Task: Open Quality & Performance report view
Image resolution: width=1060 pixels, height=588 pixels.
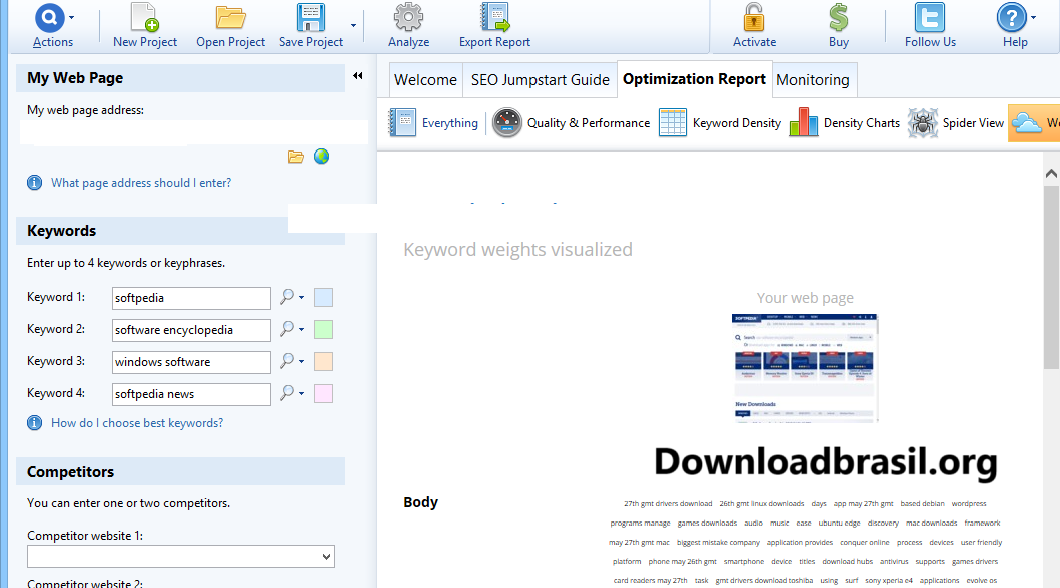Action: 571,123
